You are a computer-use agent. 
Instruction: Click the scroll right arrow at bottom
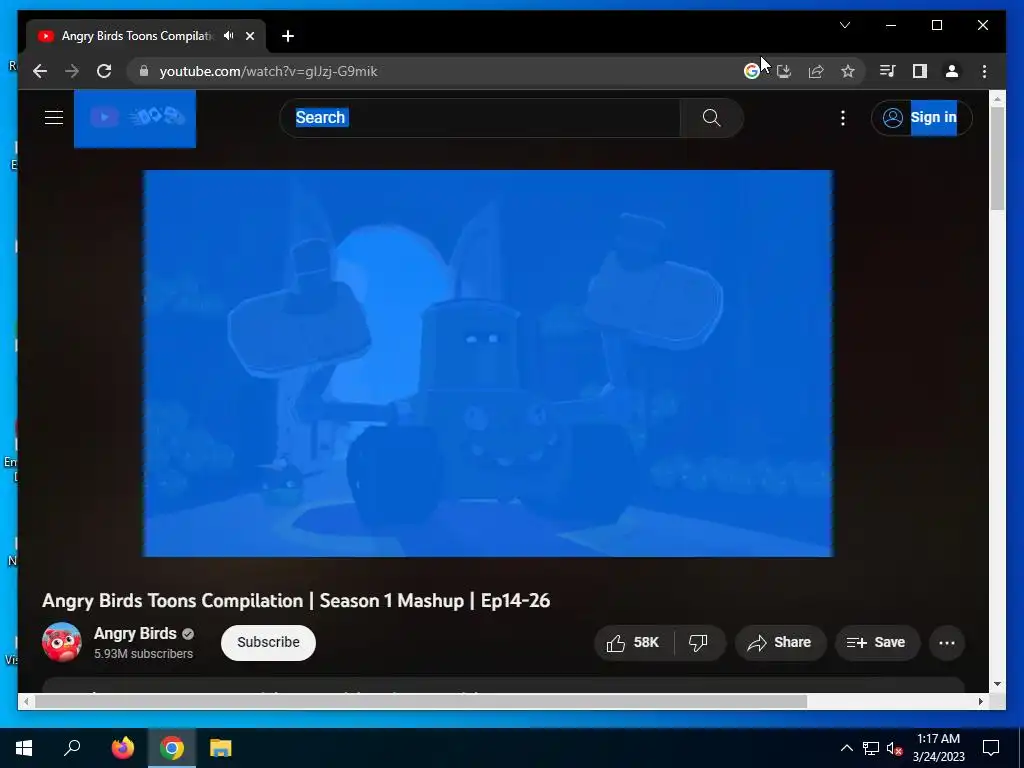[x=980, y=701]
